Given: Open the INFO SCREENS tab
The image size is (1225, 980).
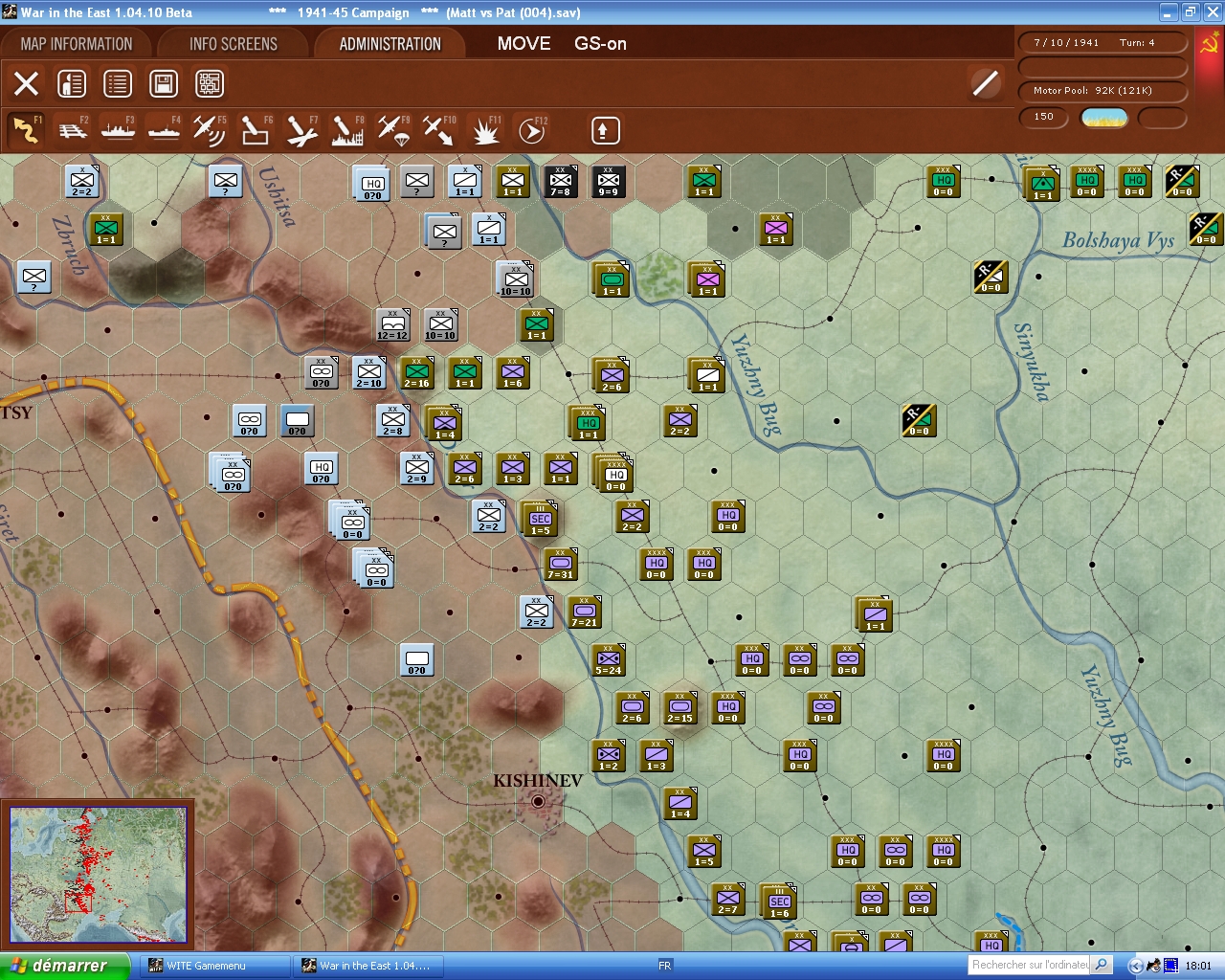Looking at the screenshot, I should (x=234, y=44).
